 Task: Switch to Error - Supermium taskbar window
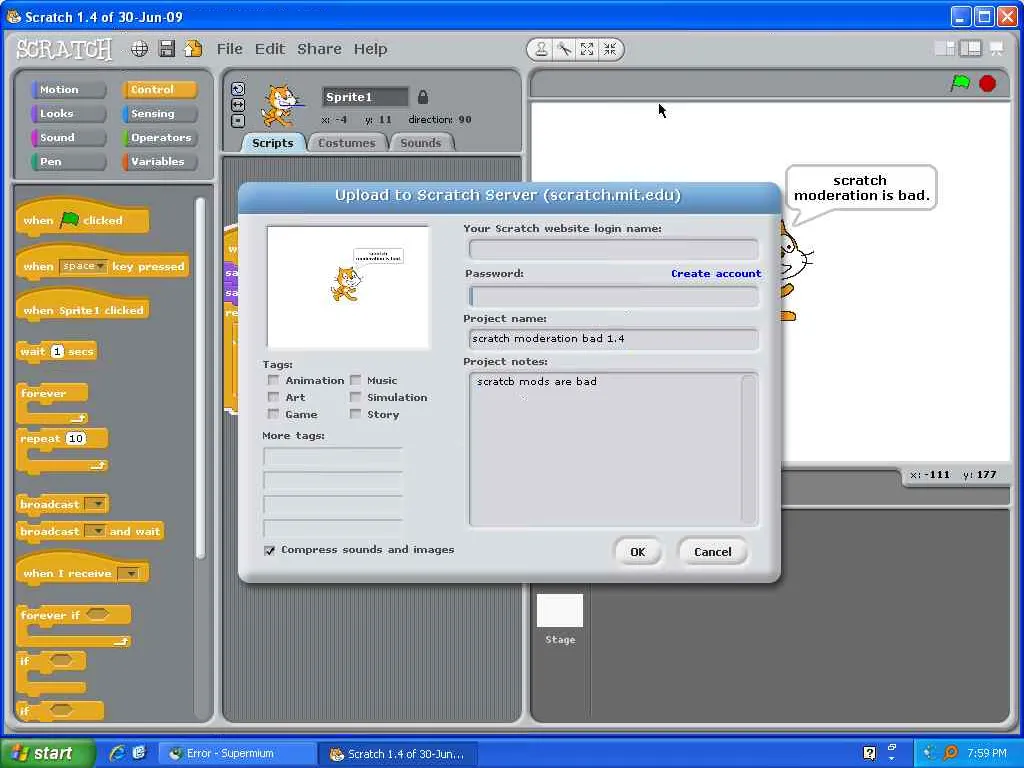click(x=236, y=754)
